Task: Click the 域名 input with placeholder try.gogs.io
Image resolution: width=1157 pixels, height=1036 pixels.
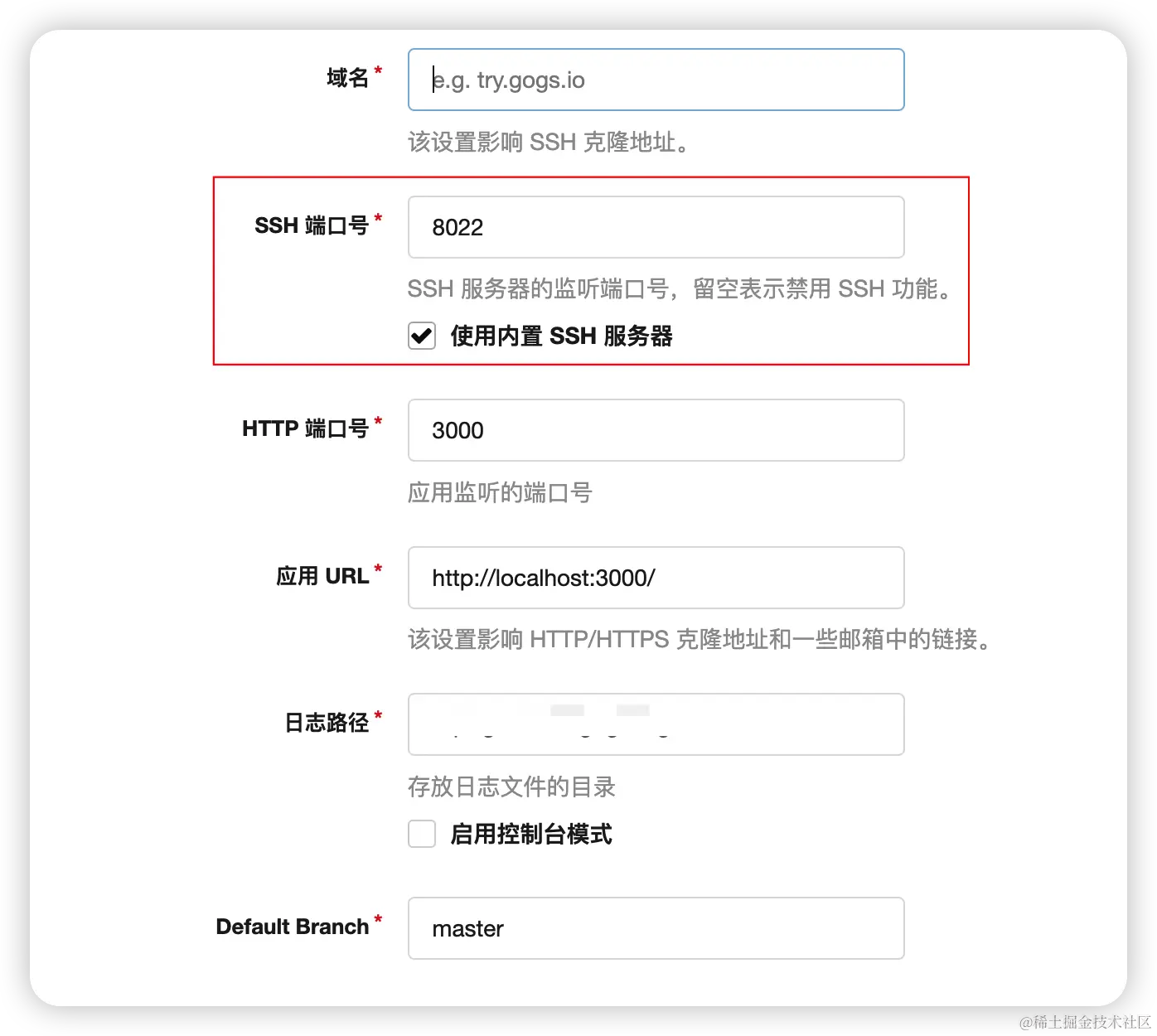Action: 655,80
